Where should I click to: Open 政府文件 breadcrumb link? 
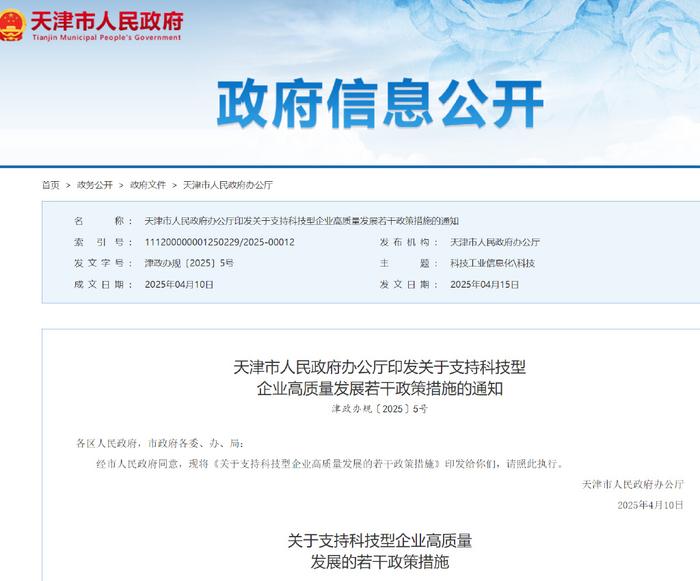click(x=148, y=185)
